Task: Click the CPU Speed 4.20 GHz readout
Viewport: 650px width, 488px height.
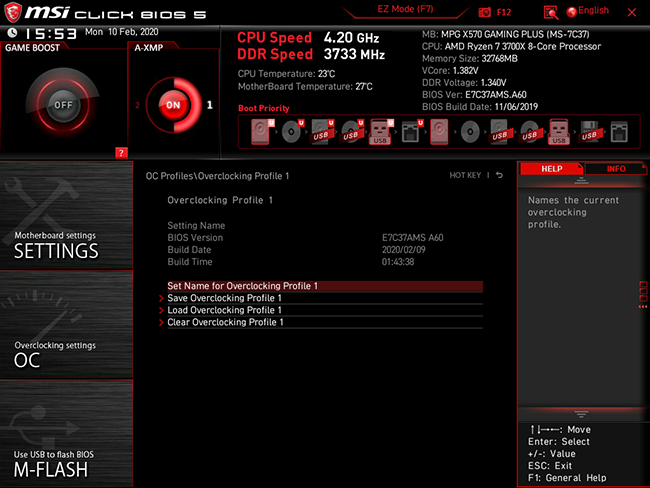Action: [308, 38]
